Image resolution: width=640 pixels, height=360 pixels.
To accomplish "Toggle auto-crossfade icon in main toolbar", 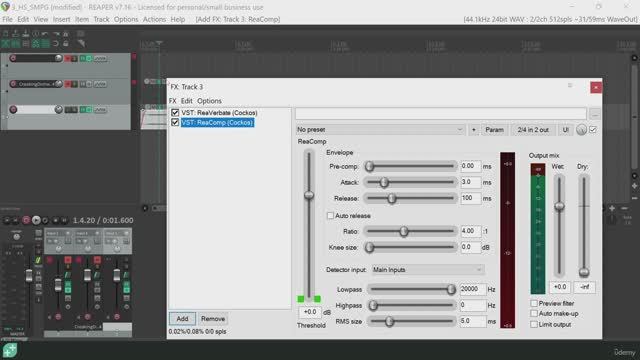I will 5,43.
